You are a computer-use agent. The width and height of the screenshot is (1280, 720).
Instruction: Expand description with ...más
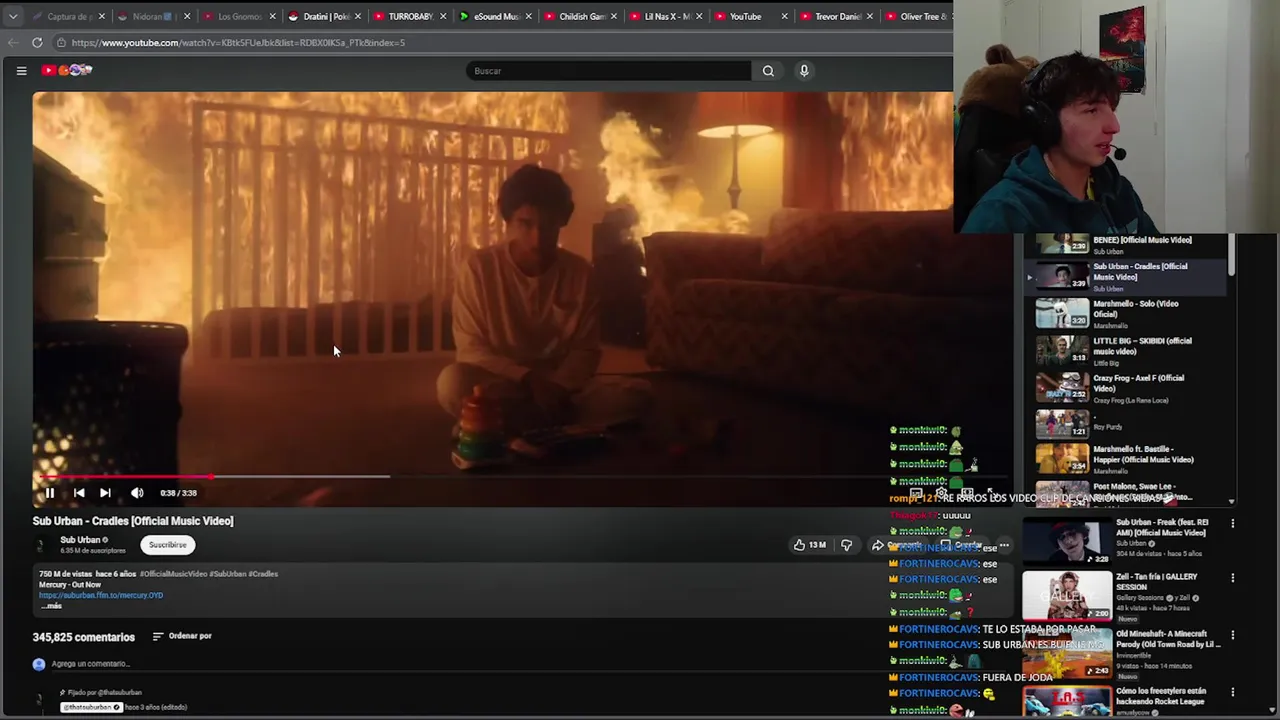pos(51,606)
